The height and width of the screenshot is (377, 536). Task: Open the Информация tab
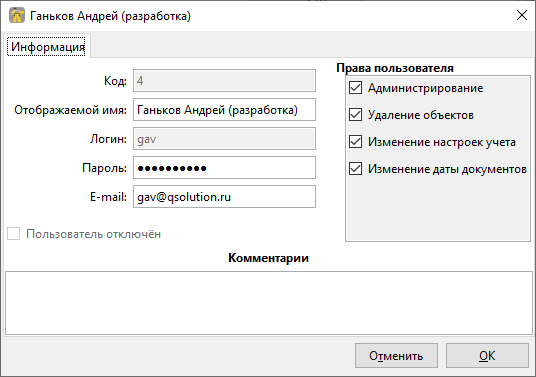click(x=46, y=46)
